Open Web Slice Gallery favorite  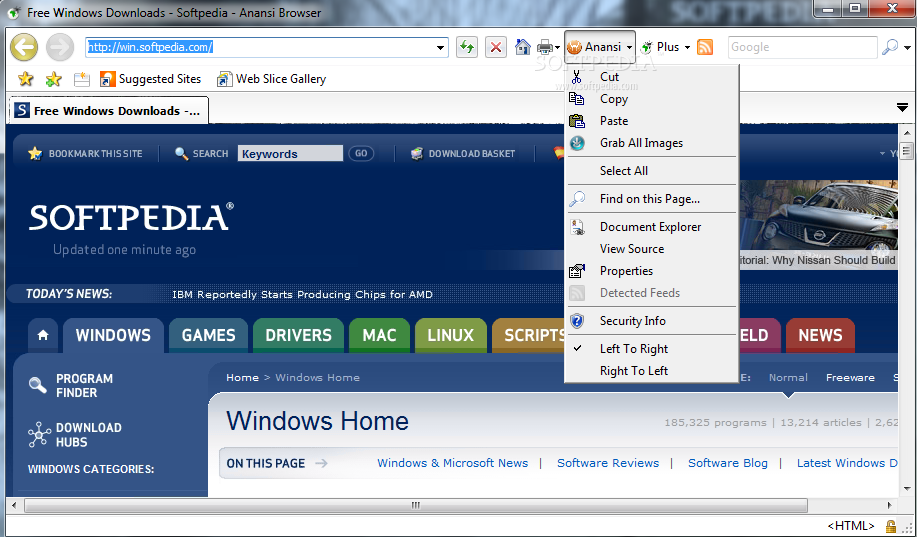tap(271, 79)
